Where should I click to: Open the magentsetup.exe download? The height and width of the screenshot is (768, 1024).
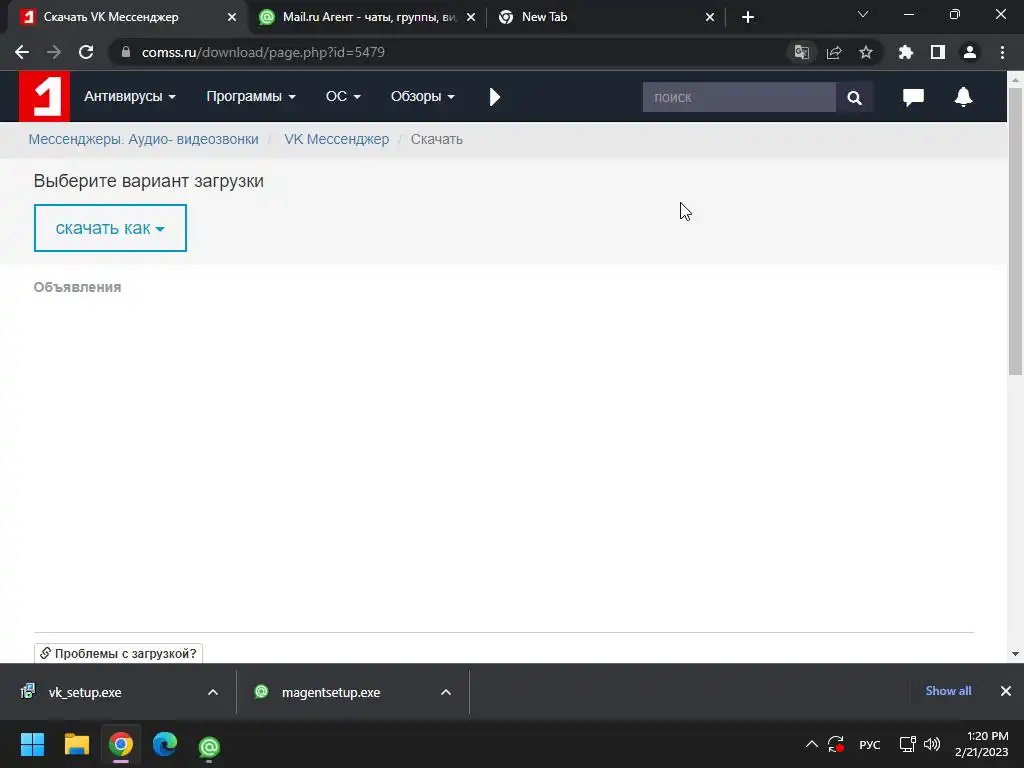tap(333, 692)
